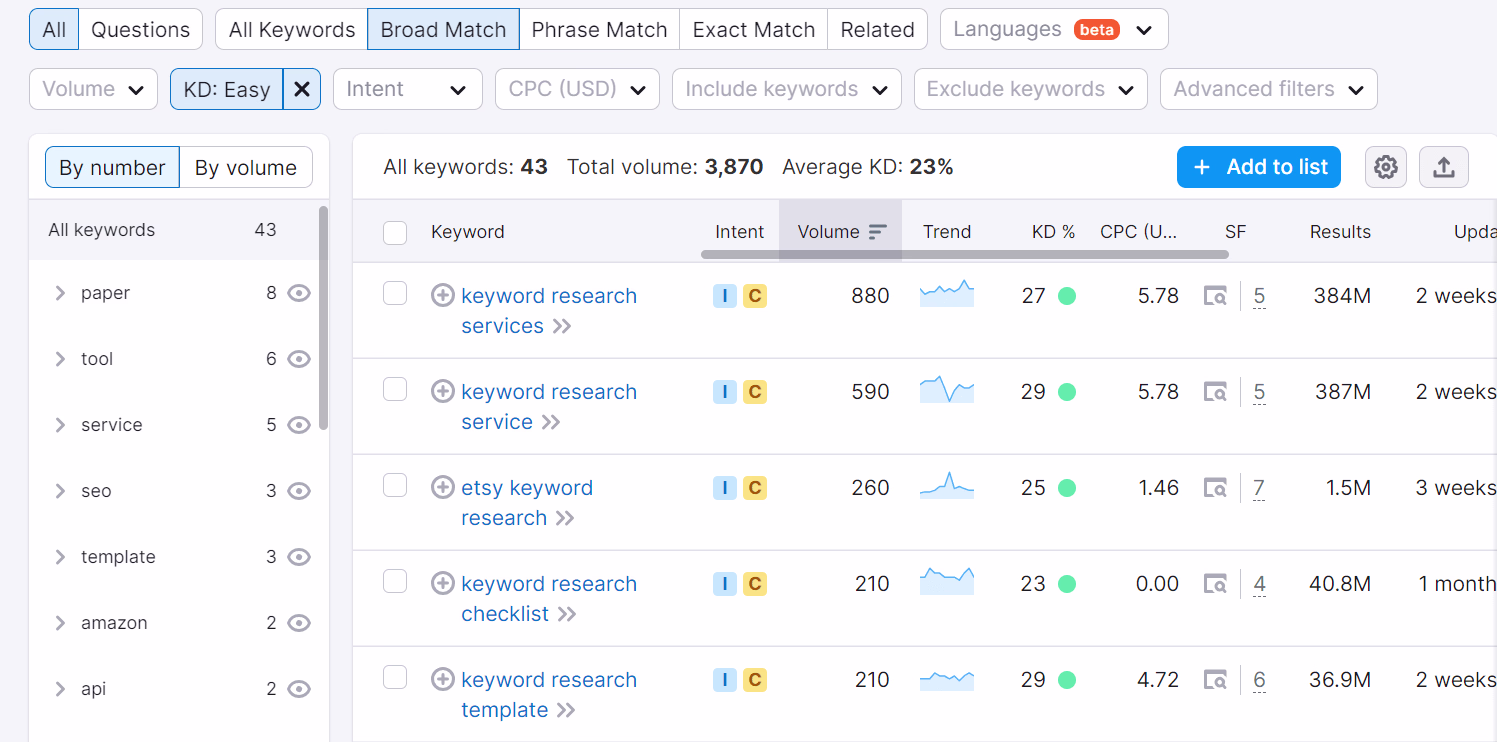This screenshot has height=742, width=1497.
Task: Switch to Phrase Match tab
Action: coord(599,30)
